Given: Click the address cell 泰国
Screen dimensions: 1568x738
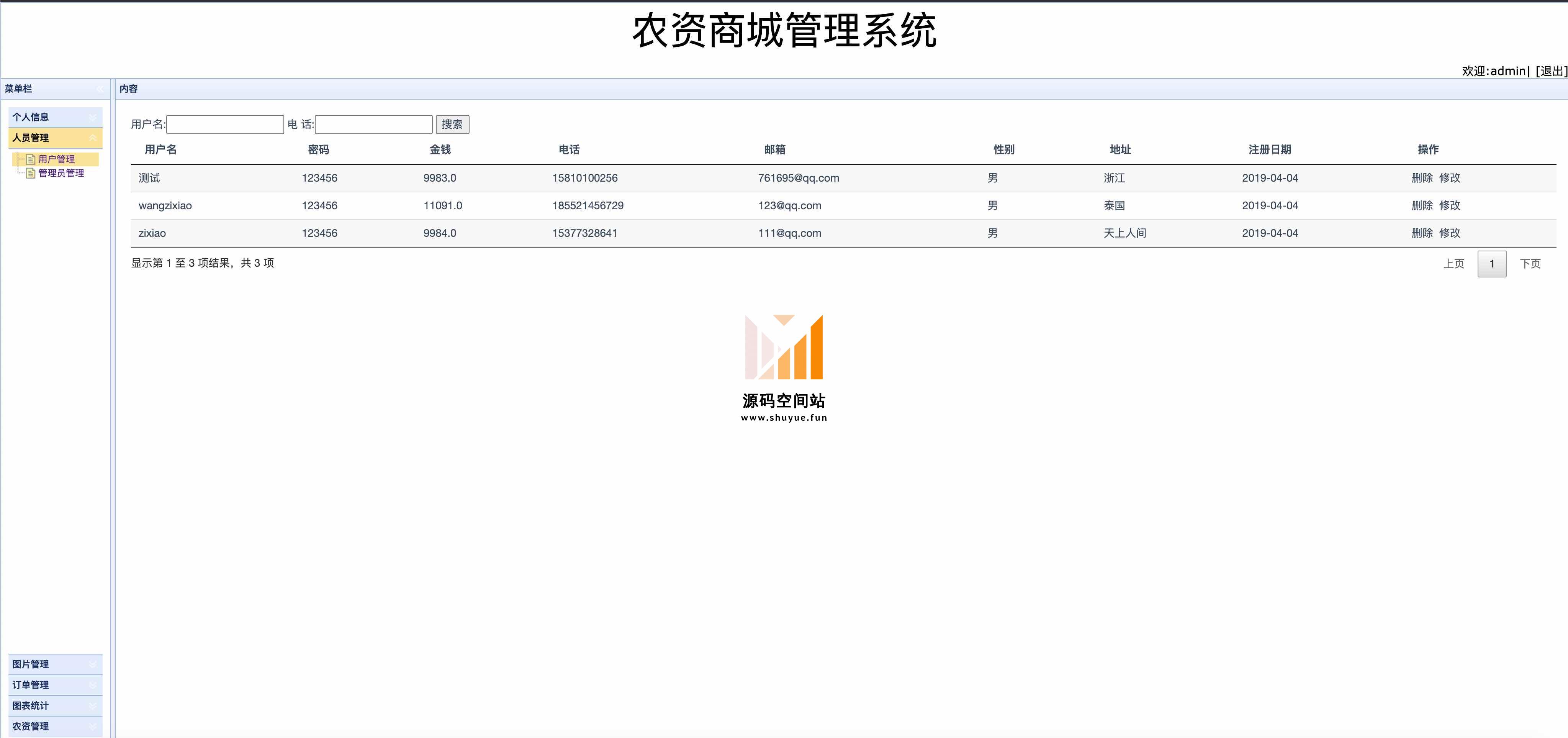Looking at the screenshot, I should [1114, 206].
